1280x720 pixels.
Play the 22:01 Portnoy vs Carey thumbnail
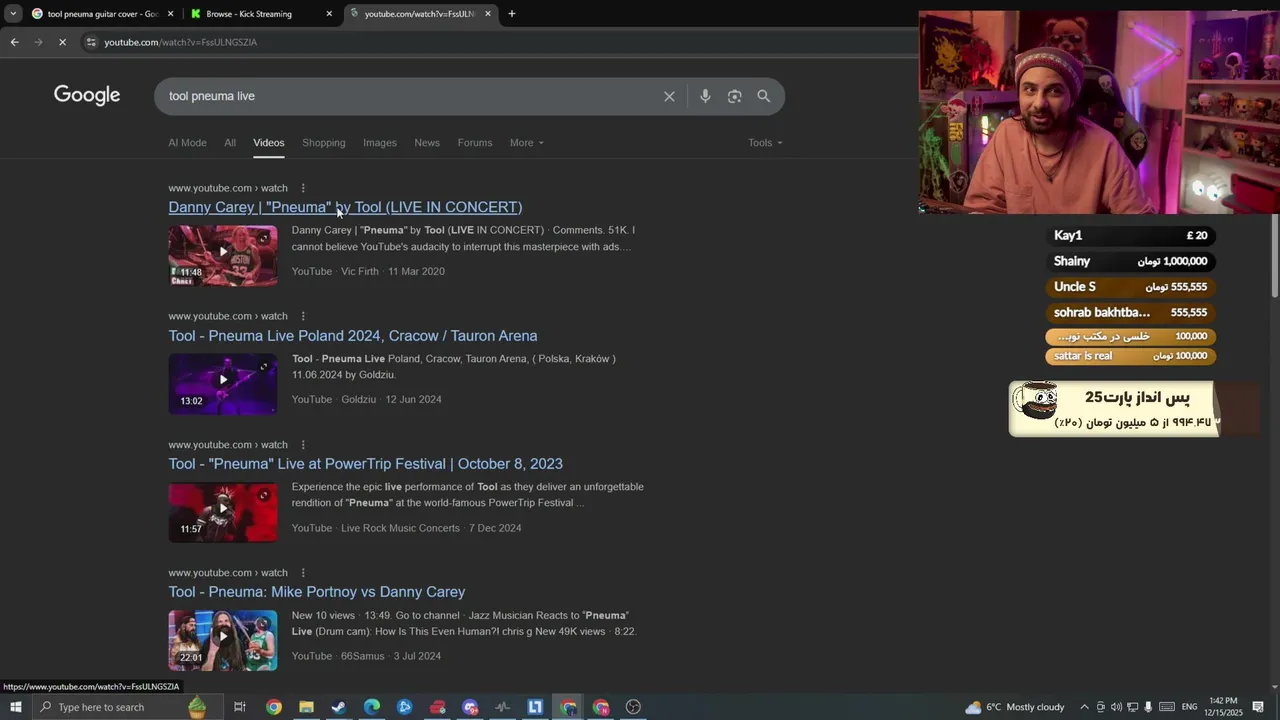[x=223, y=641]
